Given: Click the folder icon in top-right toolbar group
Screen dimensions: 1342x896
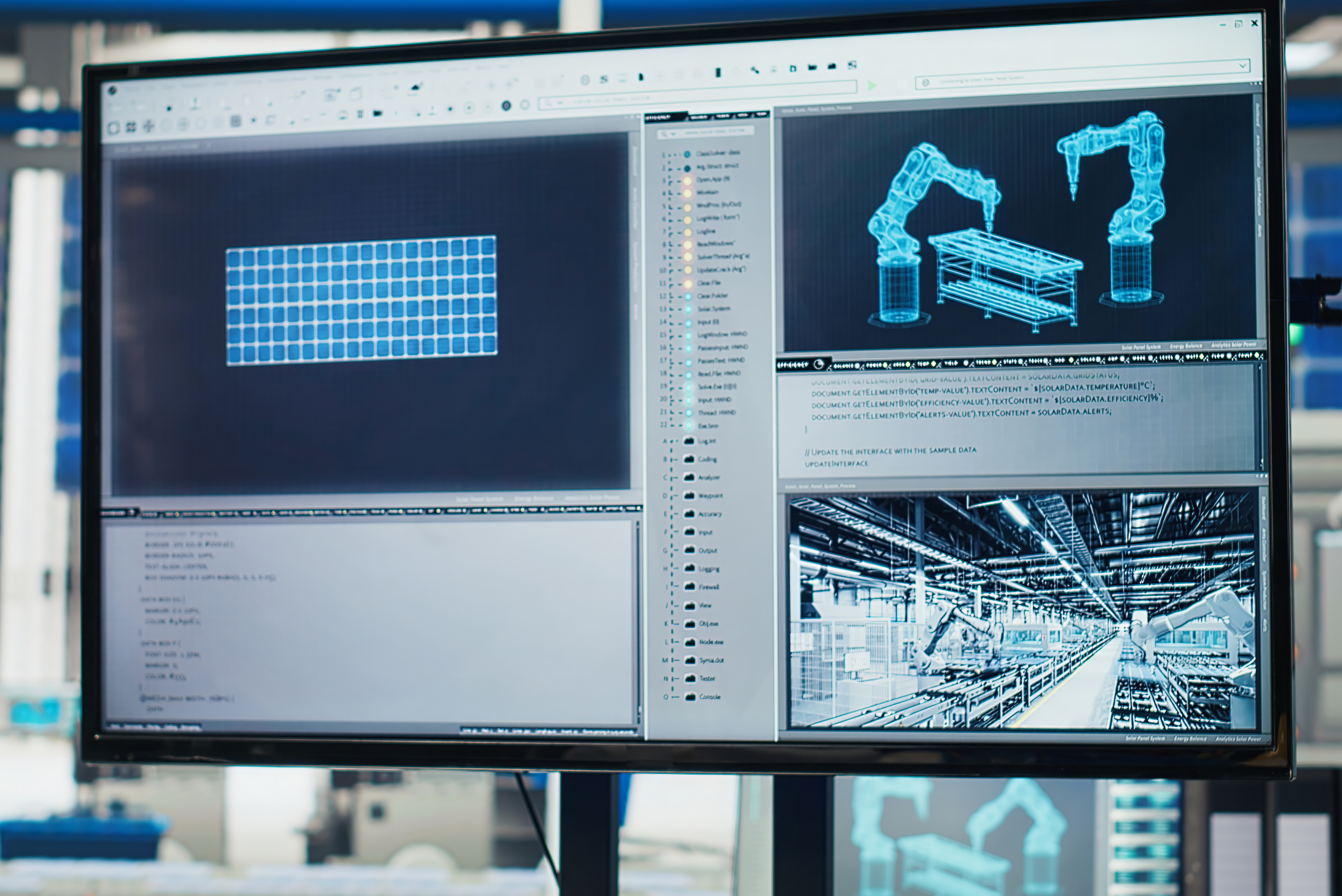Looking at the screenshot, I should (812, 67).
